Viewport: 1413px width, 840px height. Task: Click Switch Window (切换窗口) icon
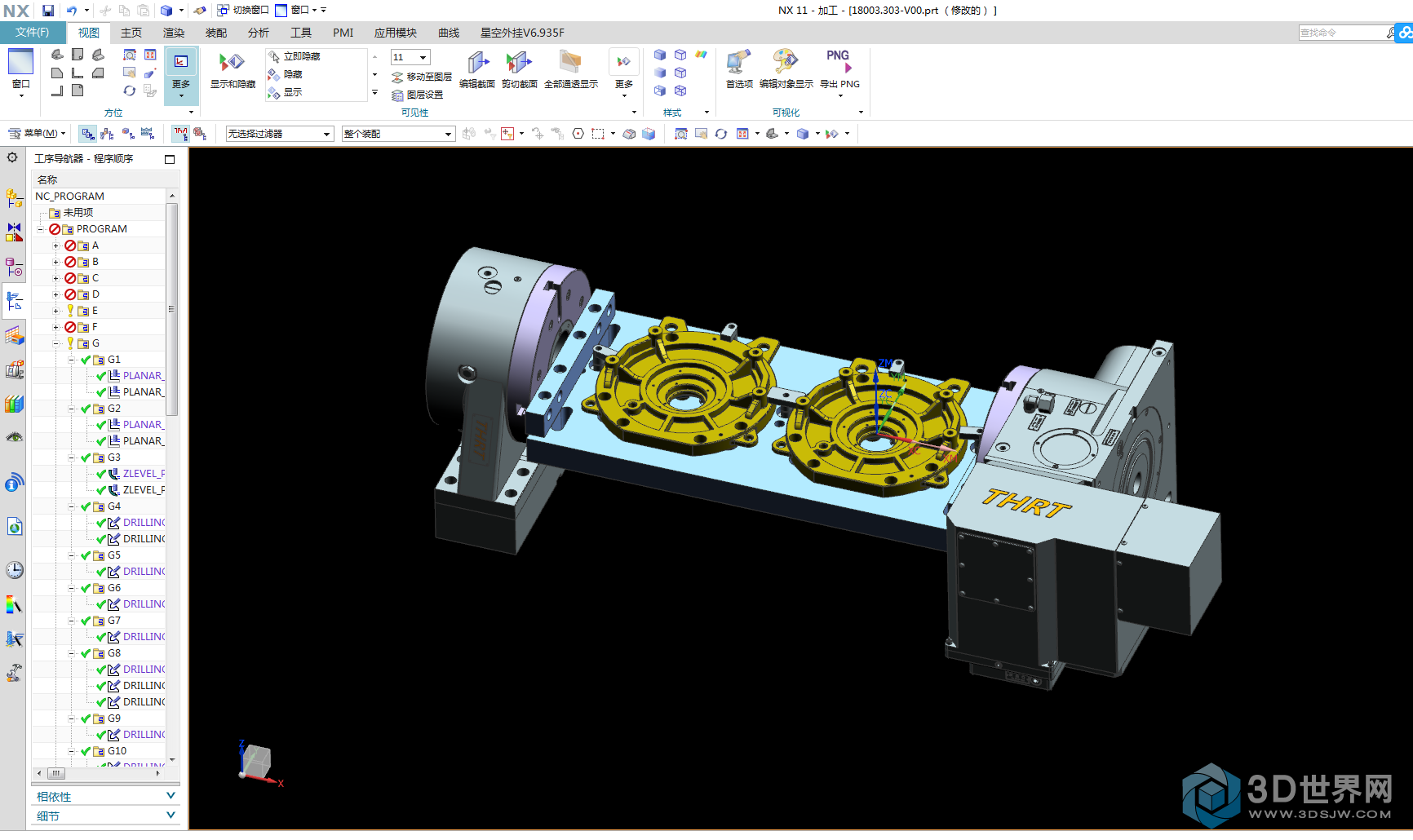click(x=242, y=11)
